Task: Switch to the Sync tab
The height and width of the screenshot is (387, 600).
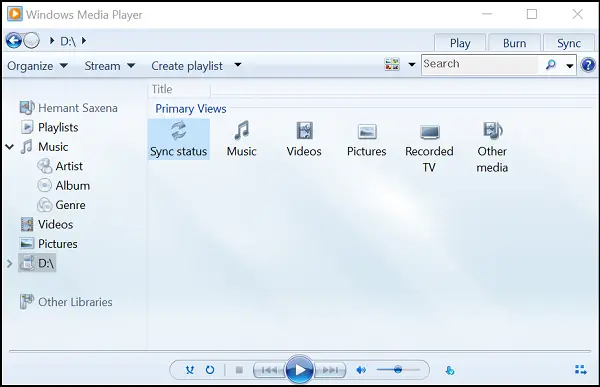Action: (569, 43)
